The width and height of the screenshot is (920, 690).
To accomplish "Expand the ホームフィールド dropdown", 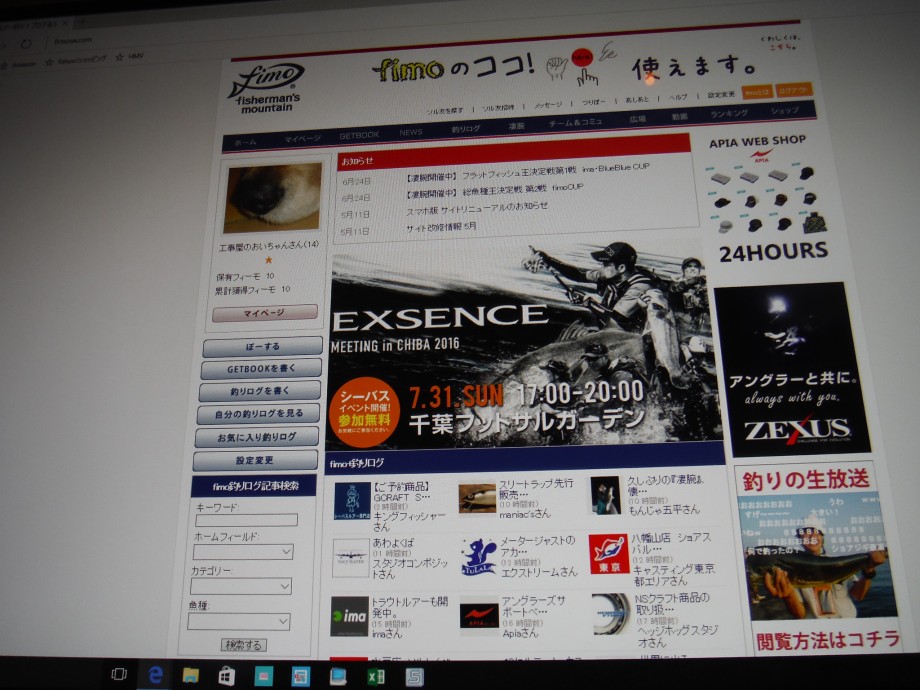I will (243, 552).
